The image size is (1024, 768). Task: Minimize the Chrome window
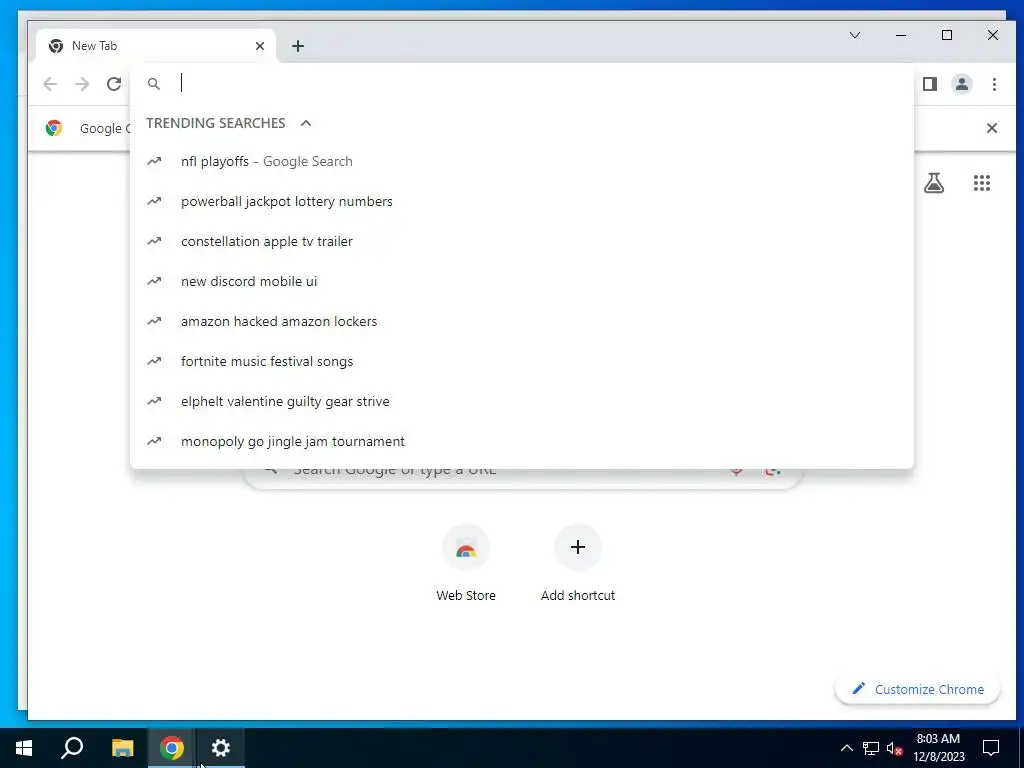click(x=901, y=35)
